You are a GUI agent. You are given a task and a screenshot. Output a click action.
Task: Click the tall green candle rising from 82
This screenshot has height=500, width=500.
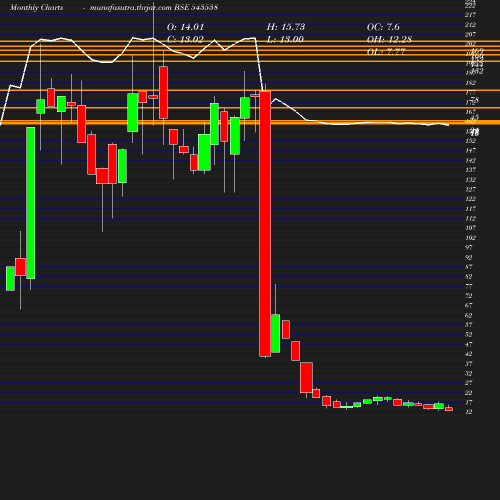pos(31,203)
